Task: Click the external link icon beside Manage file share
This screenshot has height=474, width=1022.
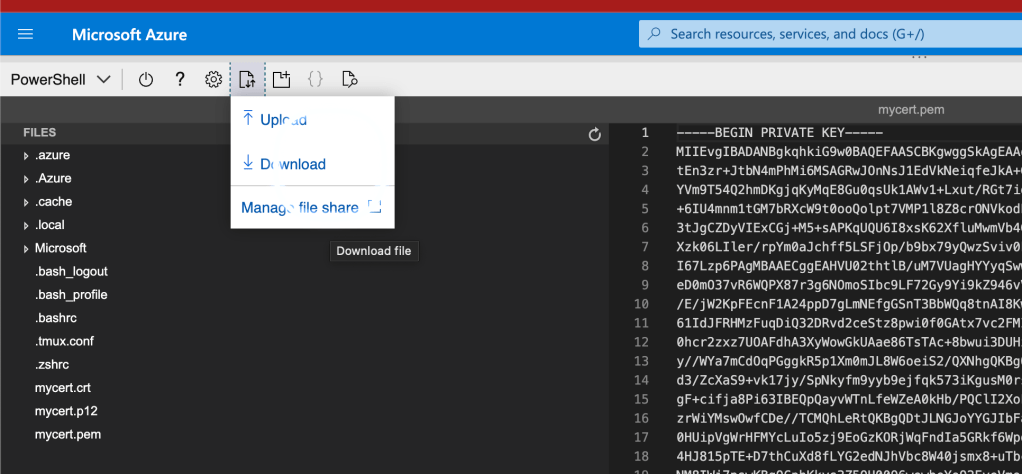Action: coord(374,207)
